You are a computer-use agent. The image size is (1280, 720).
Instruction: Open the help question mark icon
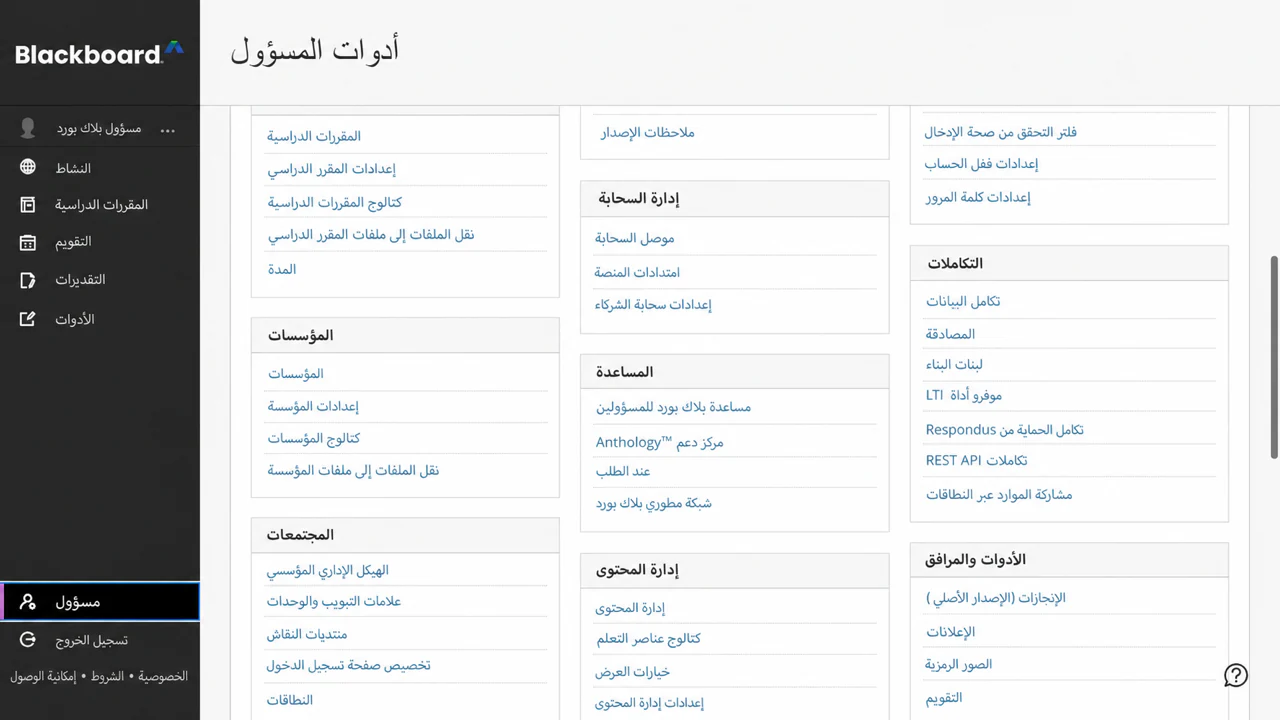point(1236,676)
